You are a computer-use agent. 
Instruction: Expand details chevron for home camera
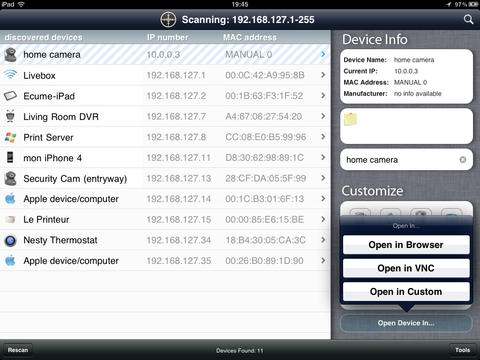pyautogui.click(x=323, y=54)
